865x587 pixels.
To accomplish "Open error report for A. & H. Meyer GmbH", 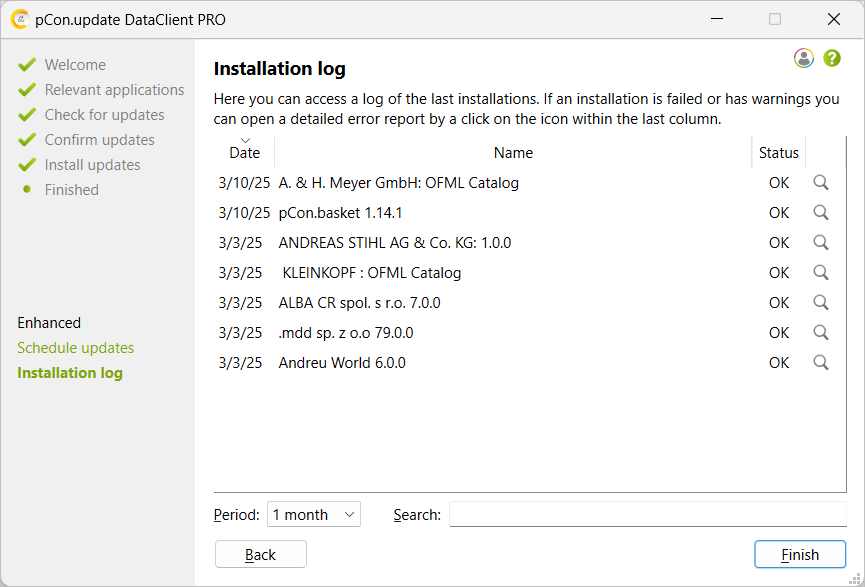I will tap(821, 183).
